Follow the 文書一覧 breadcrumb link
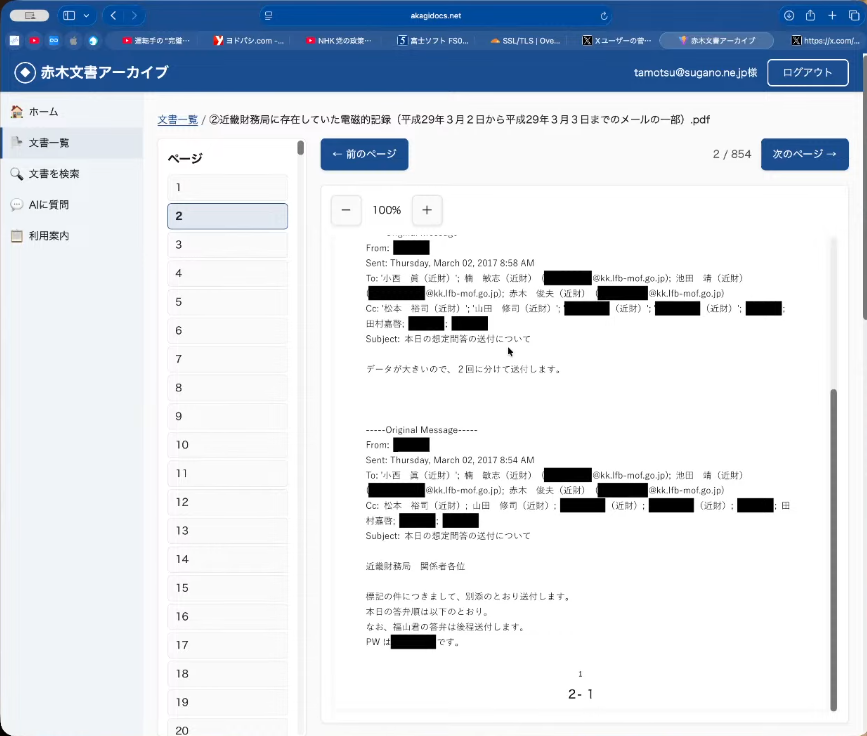This screenshot has height=736, width=867. (x=177, y=120)
